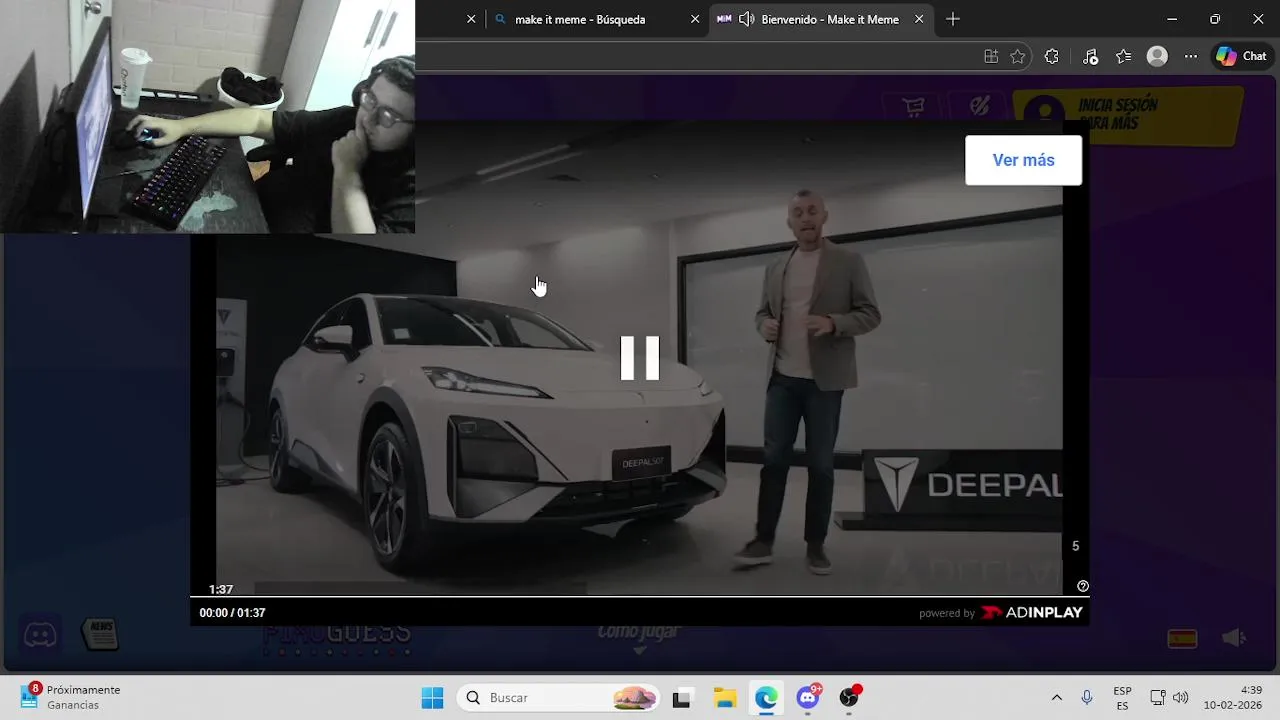Click the Ver más button on the ad

pos(1023,160)
